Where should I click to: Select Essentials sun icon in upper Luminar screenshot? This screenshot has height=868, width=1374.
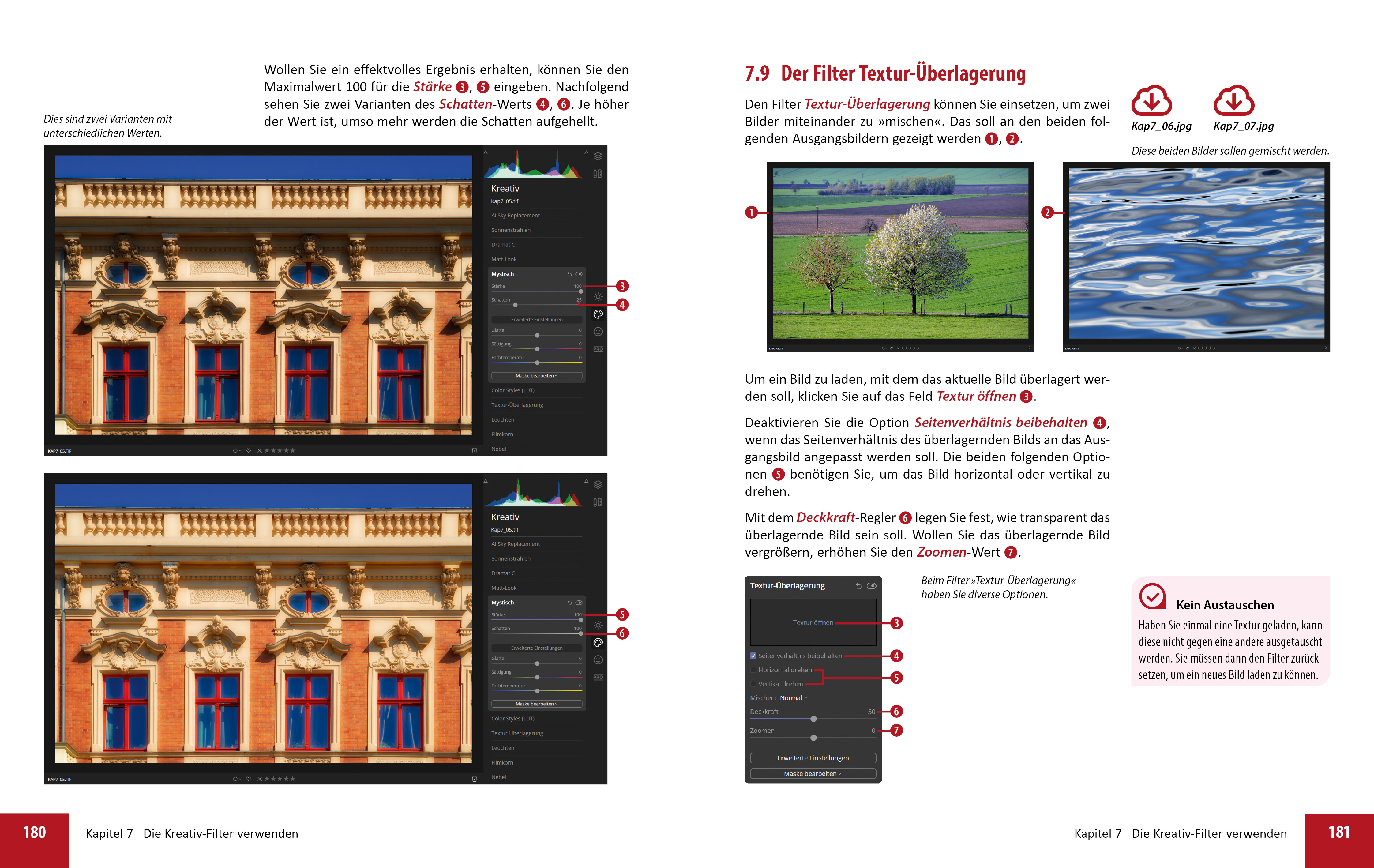click(597, 297)
